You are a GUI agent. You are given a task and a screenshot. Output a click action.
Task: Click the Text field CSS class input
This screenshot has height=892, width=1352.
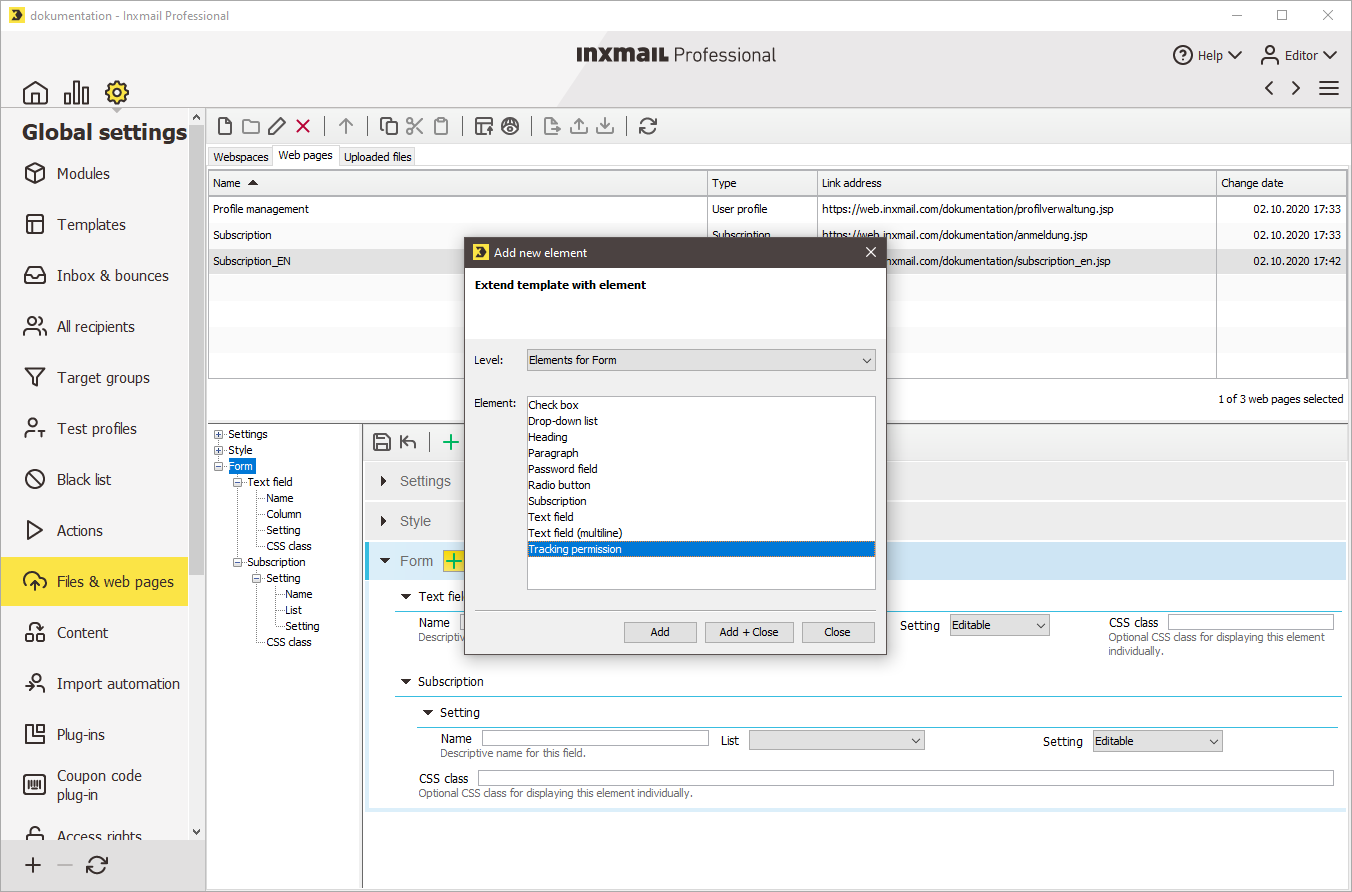1251,623
